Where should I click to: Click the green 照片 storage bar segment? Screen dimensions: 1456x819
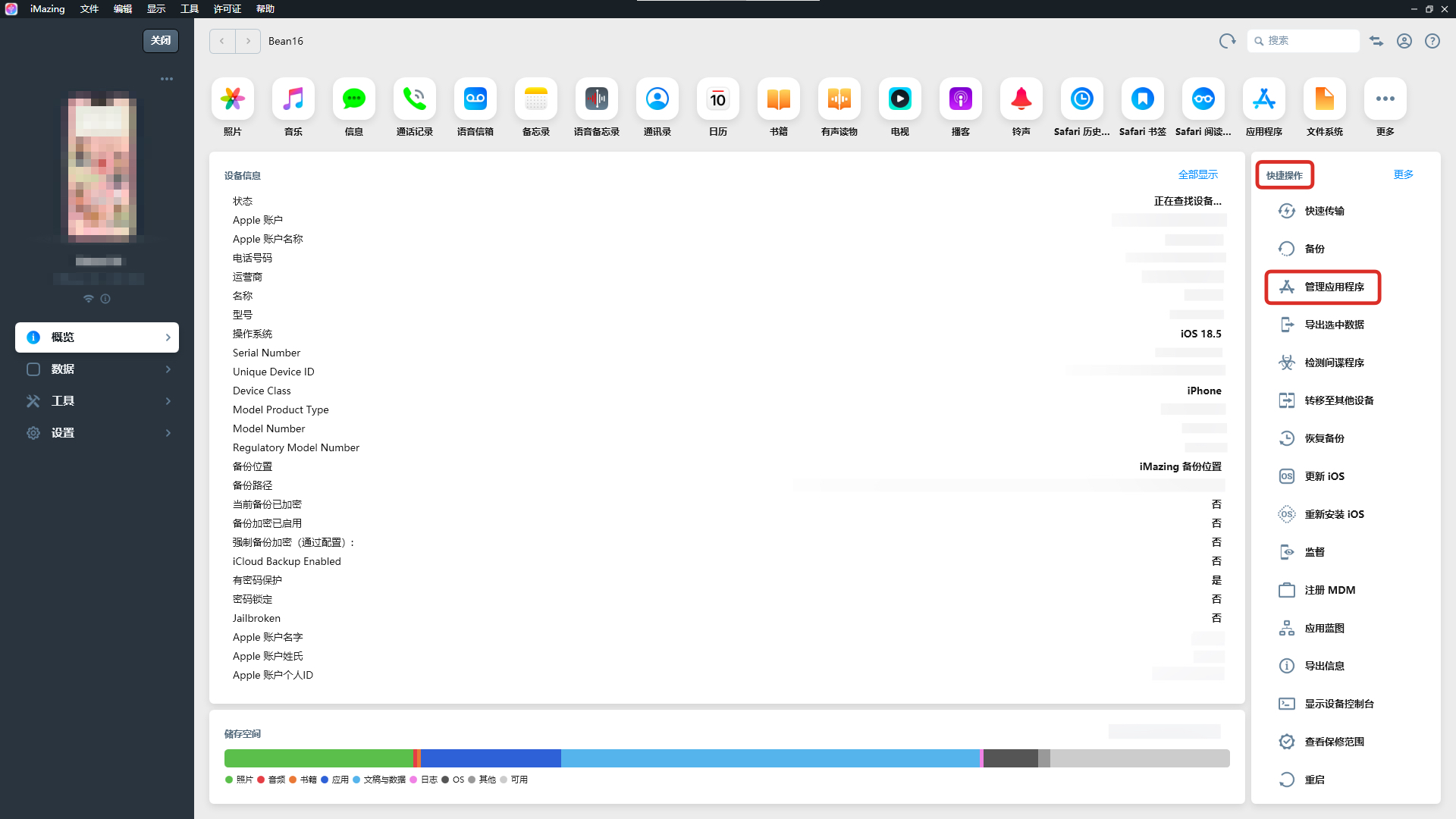318,758
